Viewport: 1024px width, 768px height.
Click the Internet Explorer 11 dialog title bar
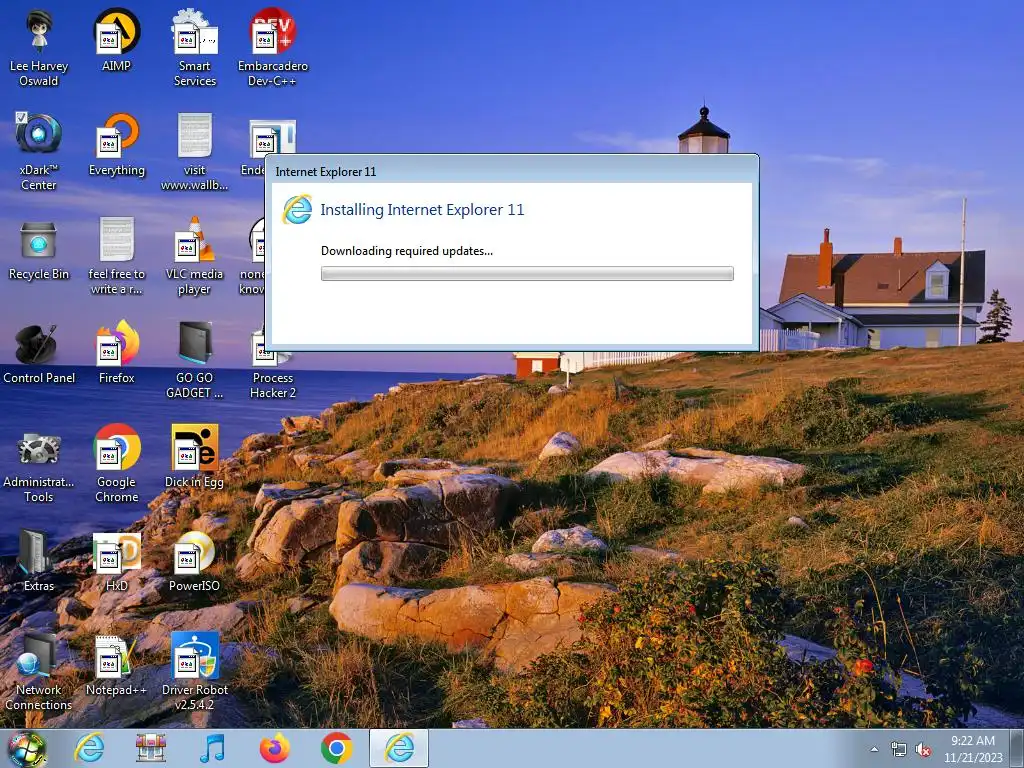(511, 171)
